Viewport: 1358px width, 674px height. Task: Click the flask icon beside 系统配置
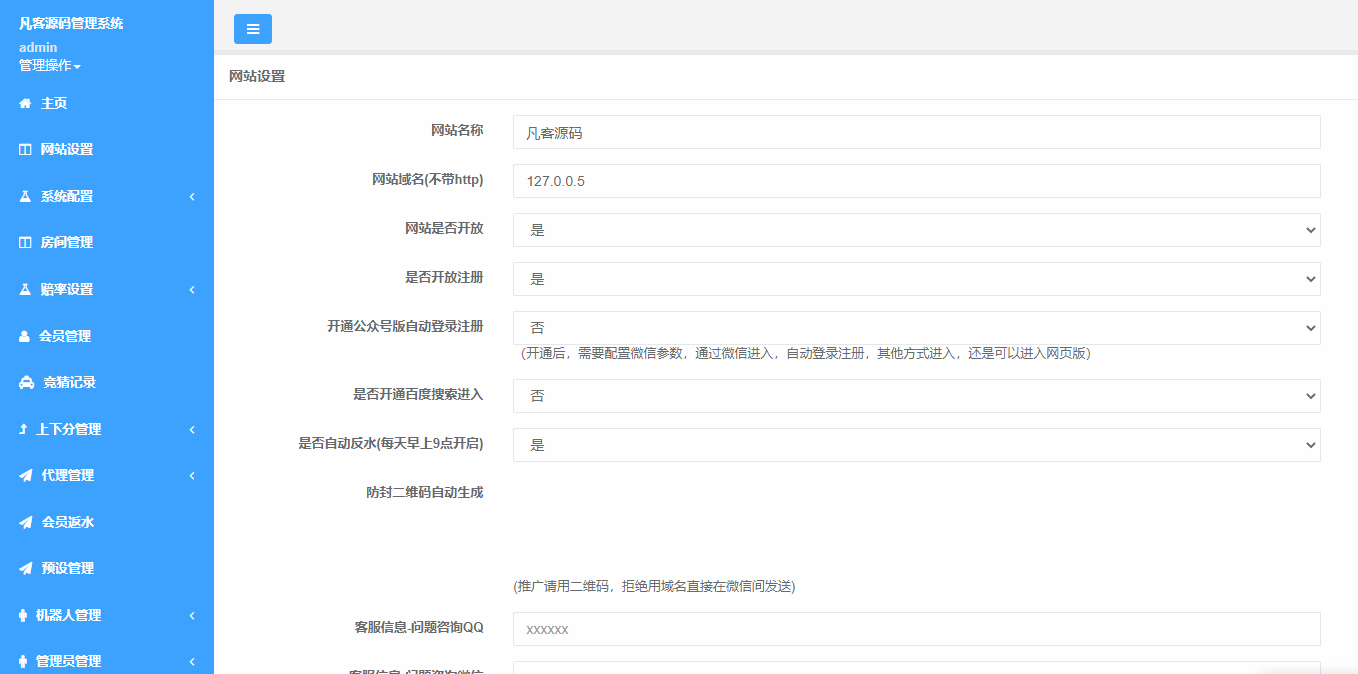point(26,197)
